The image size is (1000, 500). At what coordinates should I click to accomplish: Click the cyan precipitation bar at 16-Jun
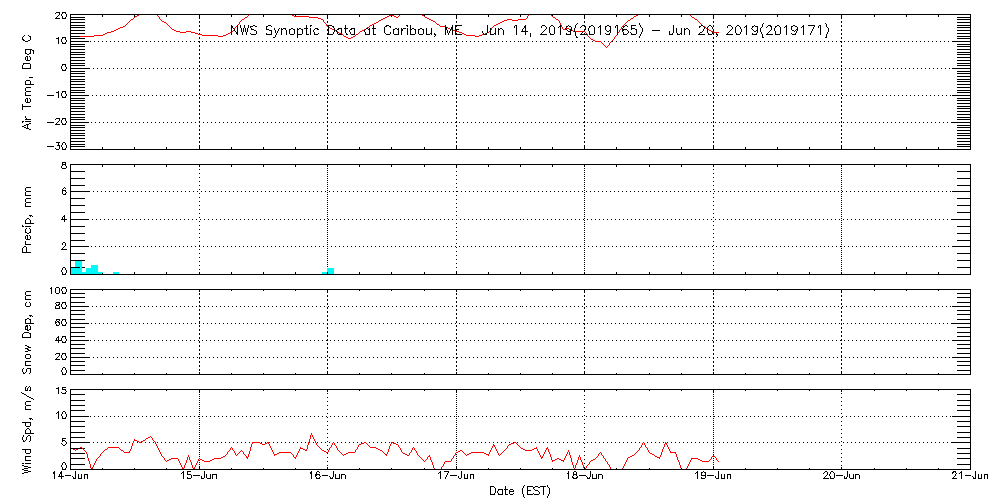(330, 270)
